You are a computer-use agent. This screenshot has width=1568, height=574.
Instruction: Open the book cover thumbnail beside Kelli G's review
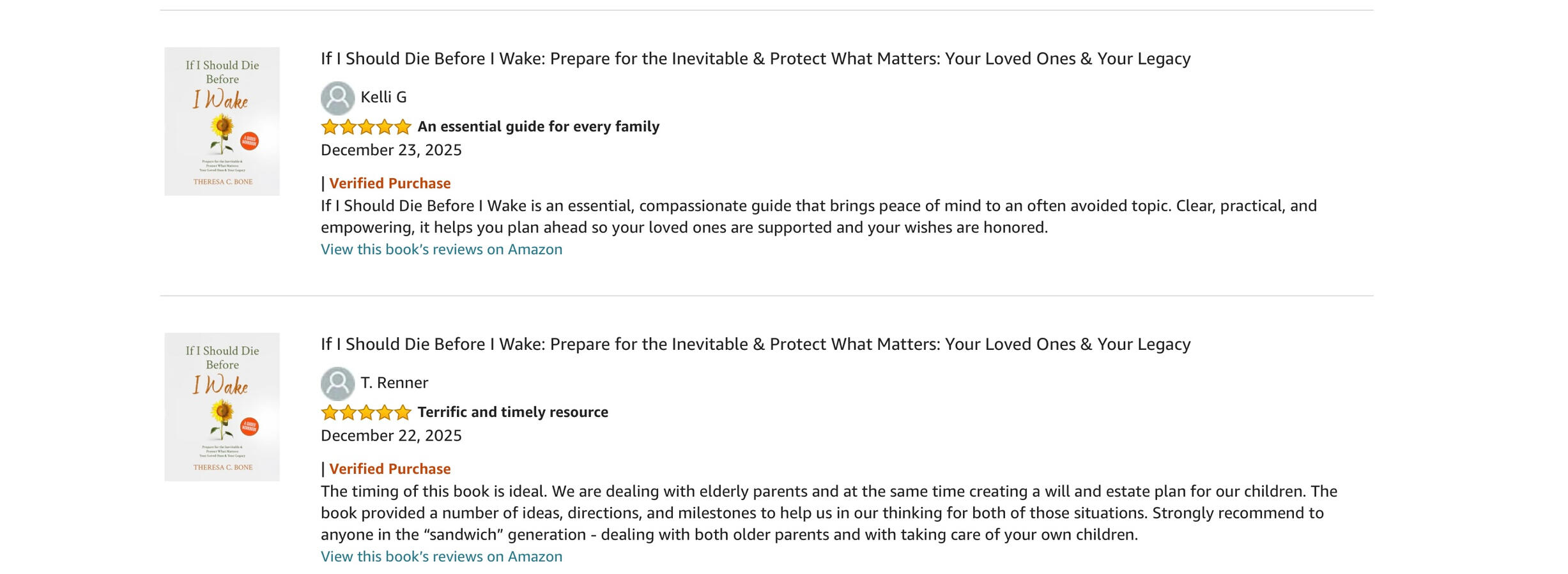pyautogui.click(x=222, y=121)
